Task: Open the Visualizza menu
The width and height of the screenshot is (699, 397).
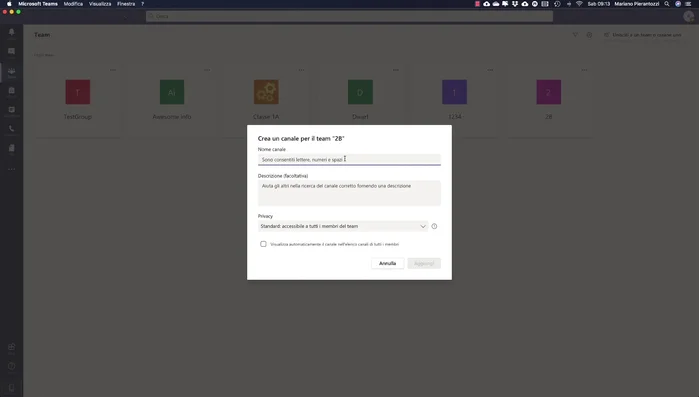Action: [x=100, y=4]
